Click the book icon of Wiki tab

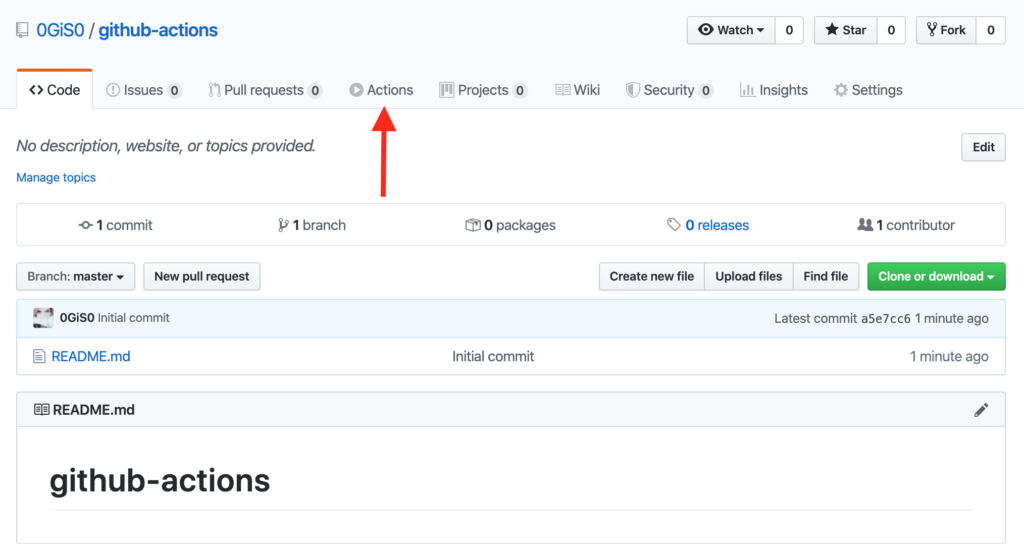562,89
